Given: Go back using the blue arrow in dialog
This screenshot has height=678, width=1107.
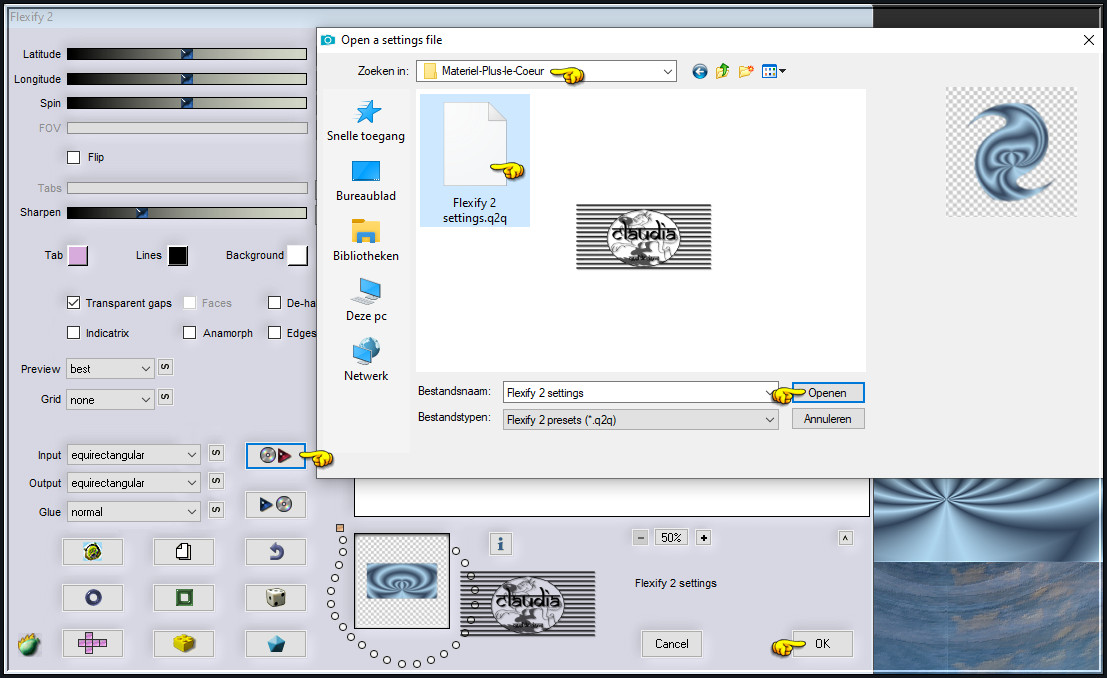Looking at the screenshot, I should 700,71.
